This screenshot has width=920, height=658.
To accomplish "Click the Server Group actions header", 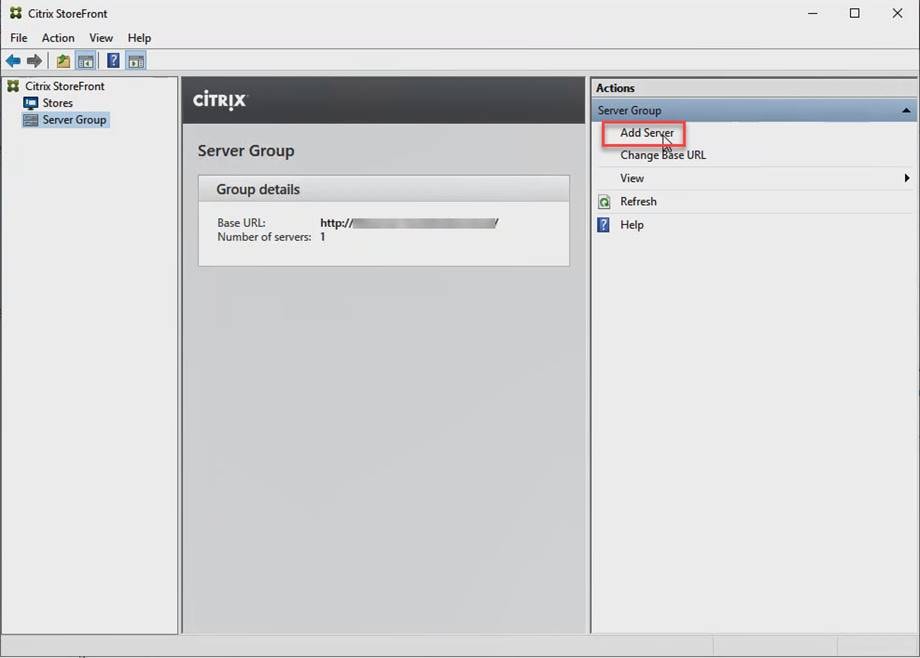I will (755, 110).
